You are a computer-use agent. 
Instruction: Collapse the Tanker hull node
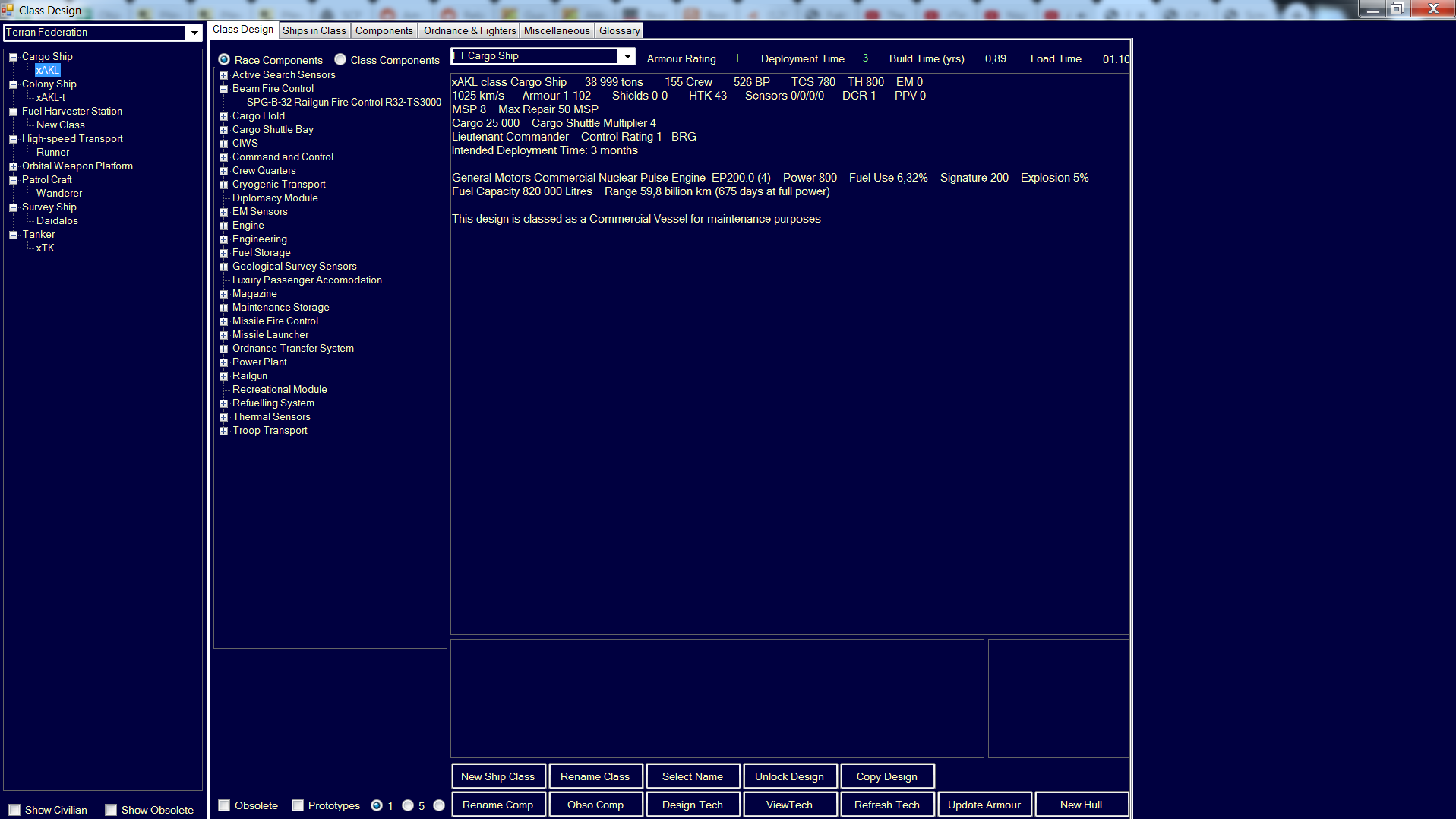pyautogui.click(x=13, y=235)
